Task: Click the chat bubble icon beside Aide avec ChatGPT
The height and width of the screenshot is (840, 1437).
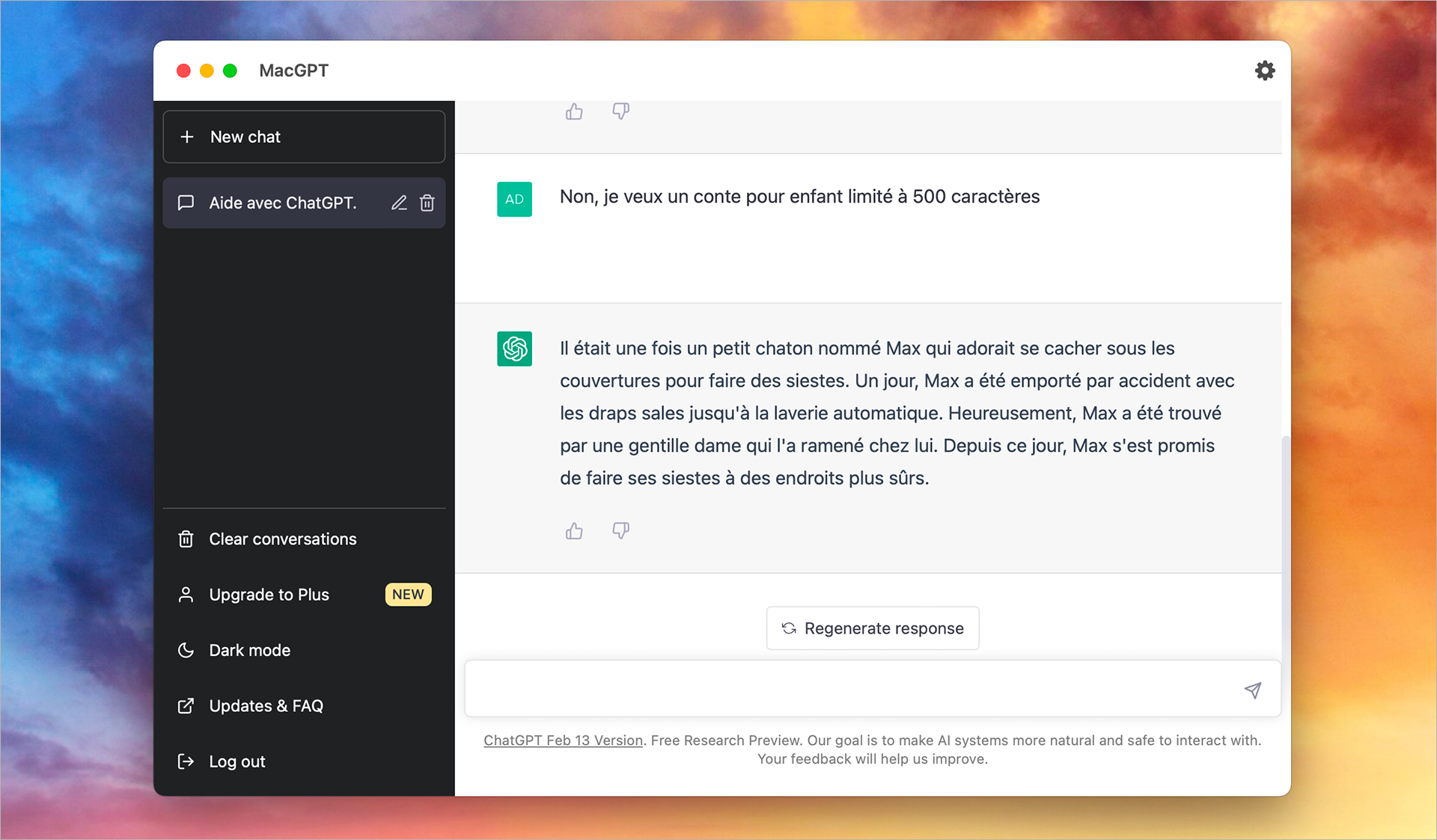Action: (x=186, y=203)
